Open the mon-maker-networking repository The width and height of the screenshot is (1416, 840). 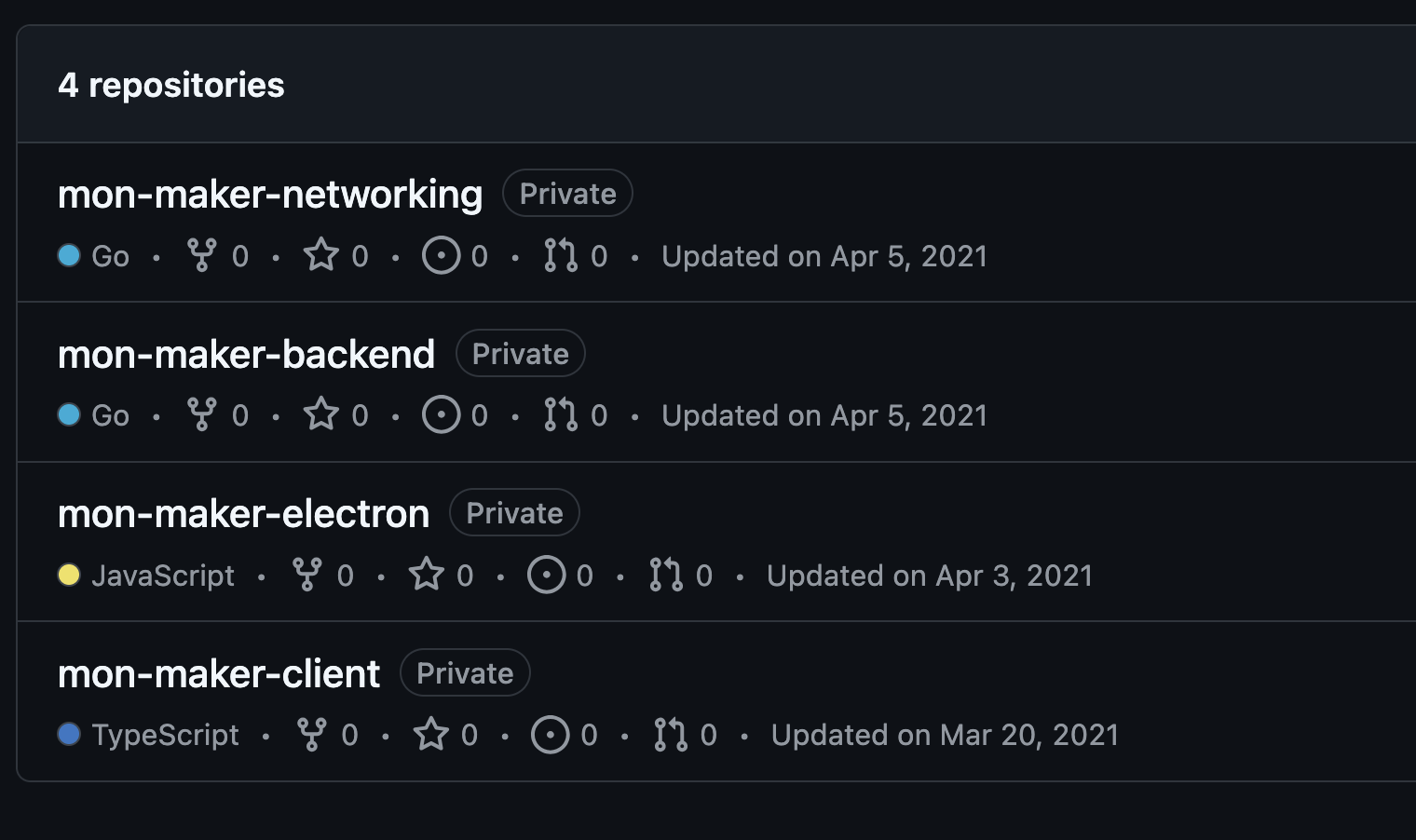click(270, 194)
